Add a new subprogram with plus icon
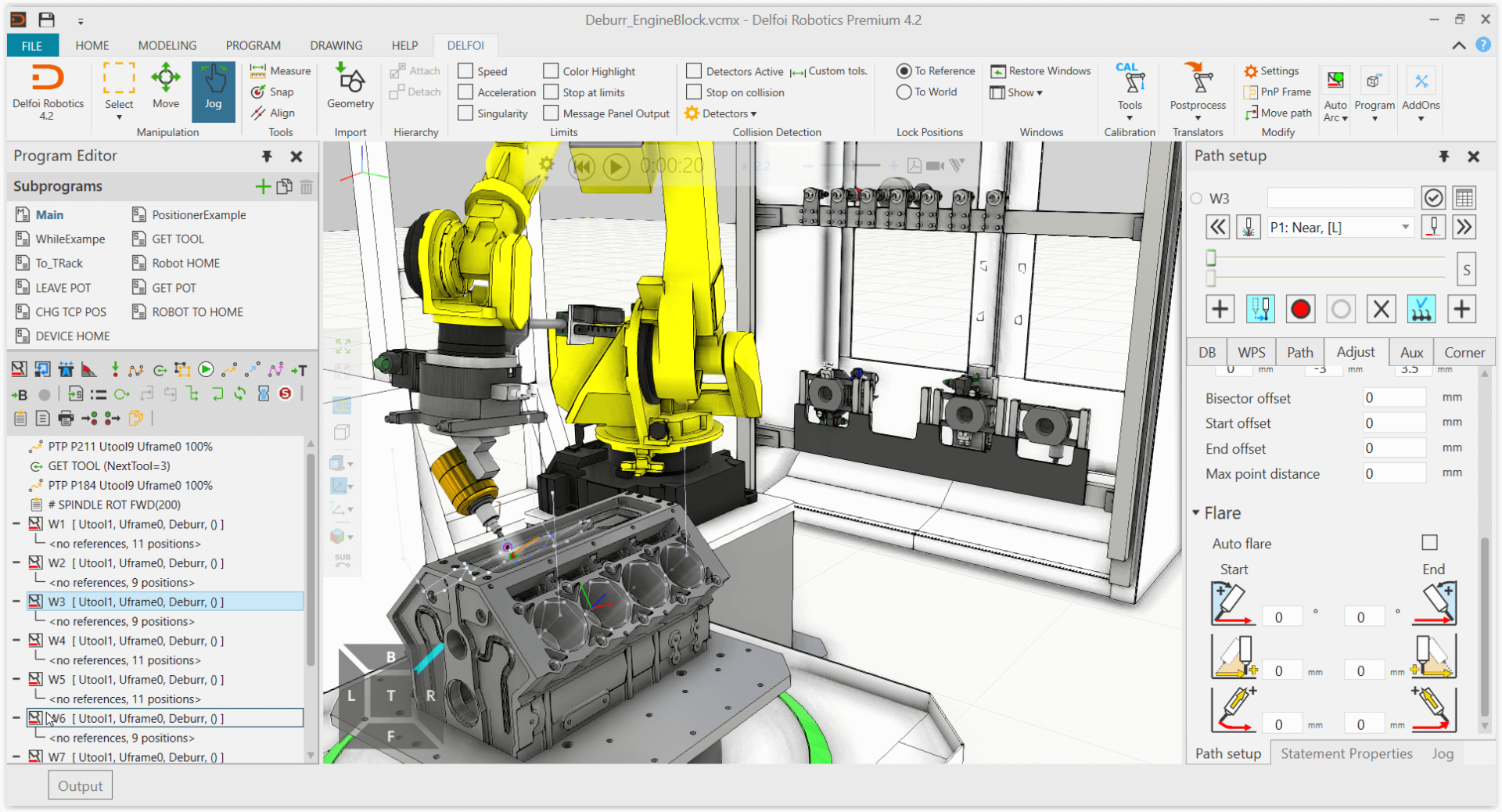The height and width of the screenshot is (812, 1502). [x=263, y=186]
